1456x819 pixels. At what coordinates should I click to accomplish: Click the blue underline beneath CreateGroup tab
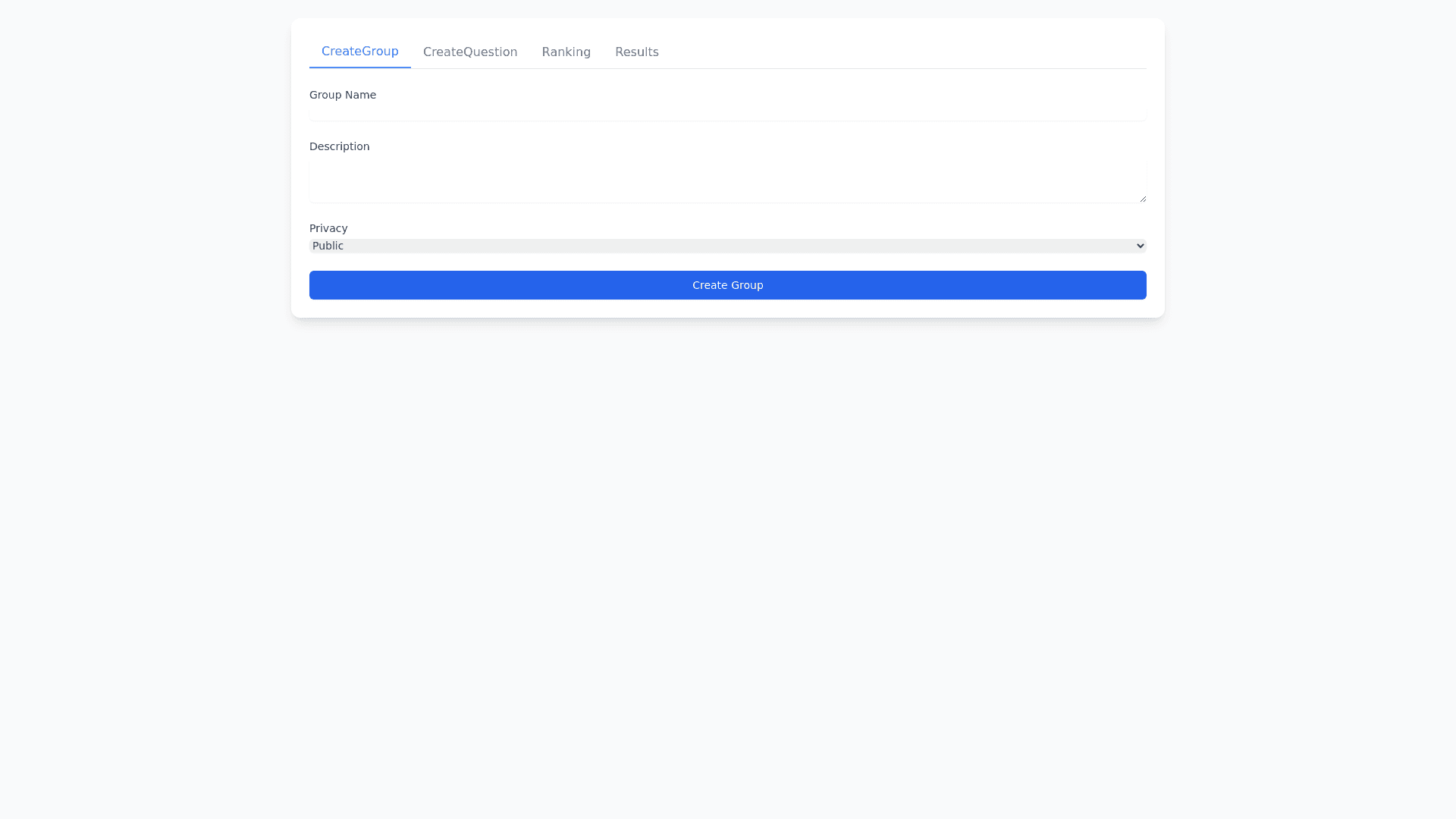[359, 67]
